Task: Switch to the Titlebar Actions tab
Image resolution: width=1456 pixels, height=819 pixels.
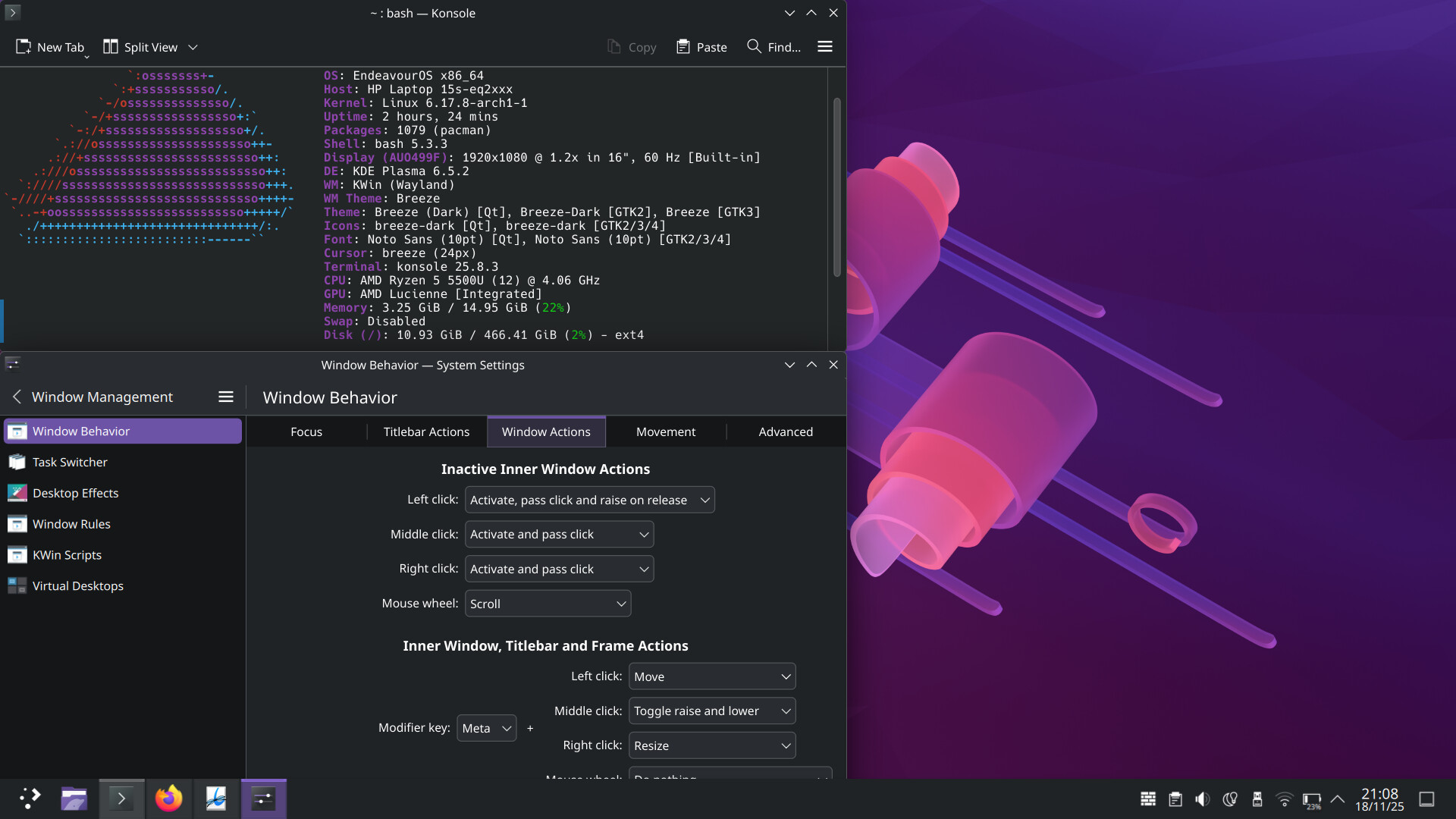Action: (426, 431)
